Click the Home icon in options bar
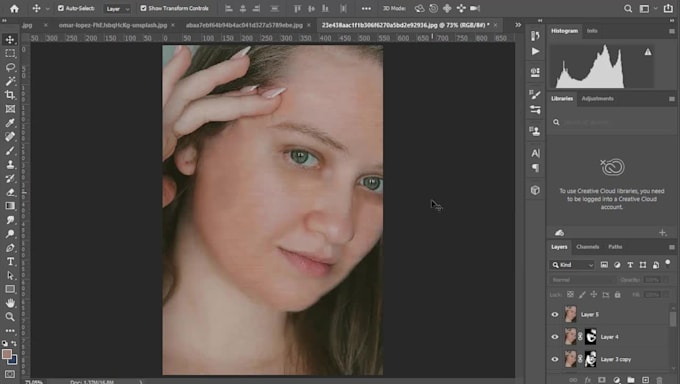Viewport: 680px width, 384px height. click(14, 8)
